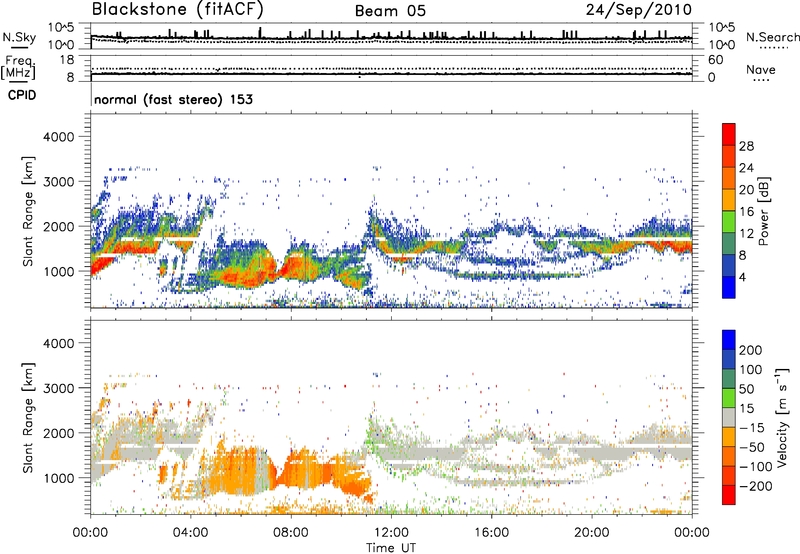
Task: Select the '18' frequency axis tick
Action: [x=67, y=60]
